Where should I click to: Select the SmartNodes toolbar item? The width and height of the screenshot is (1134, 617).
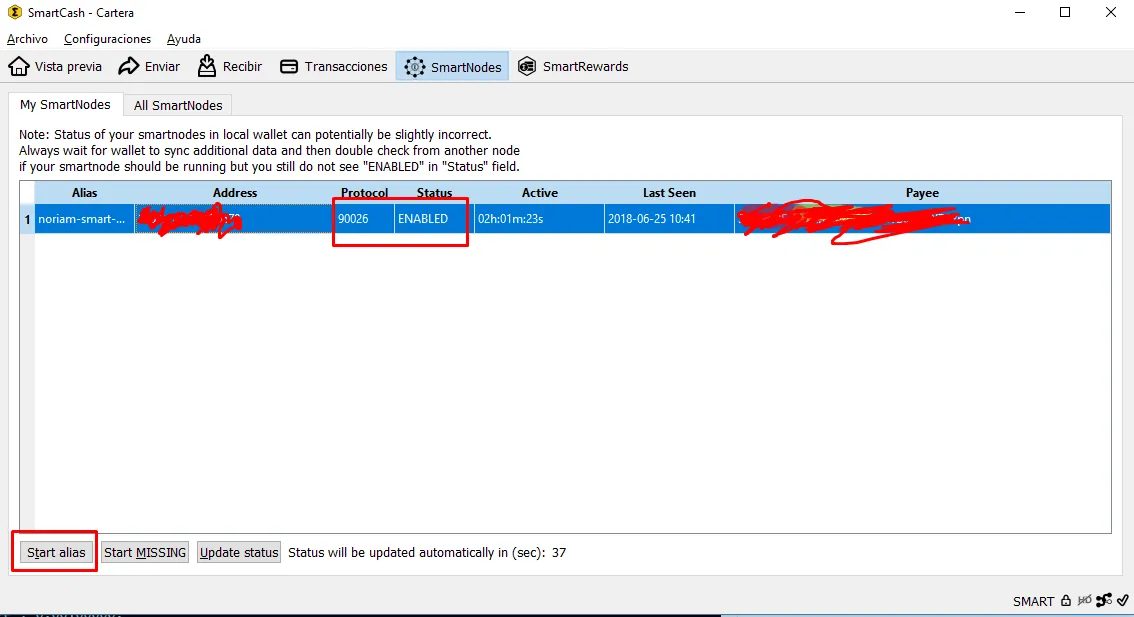click(x=453, y=67)
